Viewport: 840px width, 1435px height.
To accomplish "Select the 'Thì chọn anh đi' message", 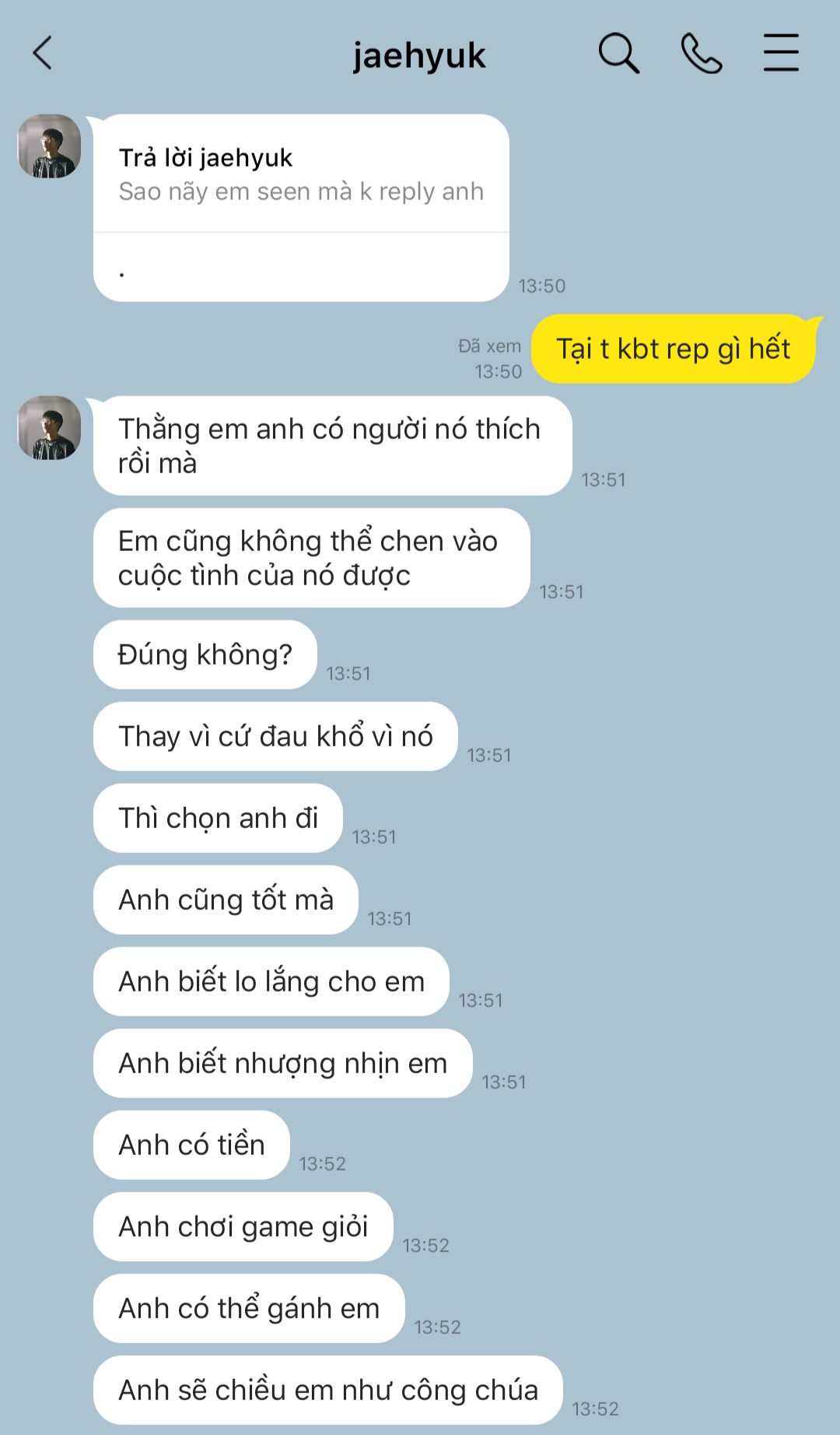I will (x=218, y=818).
